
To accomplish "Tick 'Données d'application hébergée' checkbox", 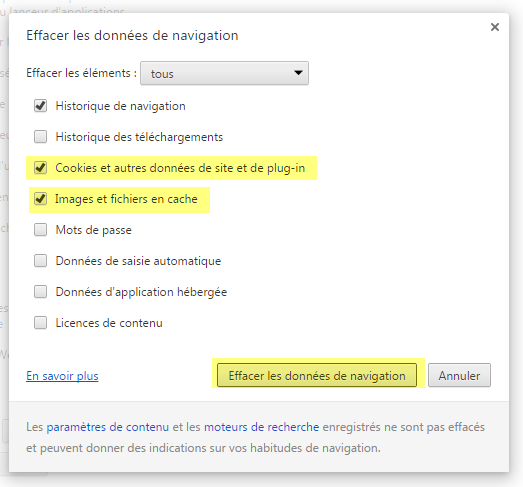I will point(40,292).
